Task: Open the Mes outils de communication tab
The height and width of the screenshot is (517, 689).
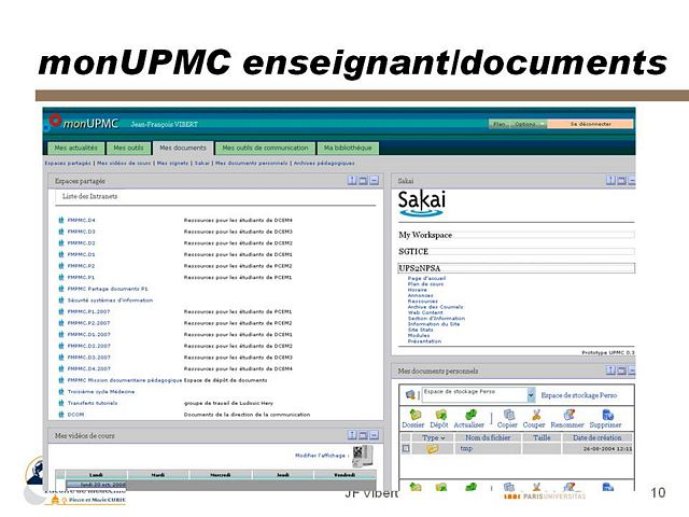Action: click(x=265, y=148)
